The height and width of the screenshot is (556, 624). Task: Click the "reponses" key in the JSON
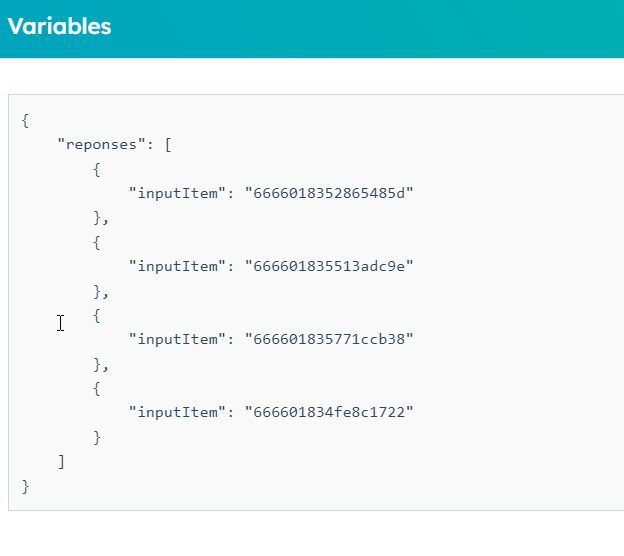click(x=101, y=144)
